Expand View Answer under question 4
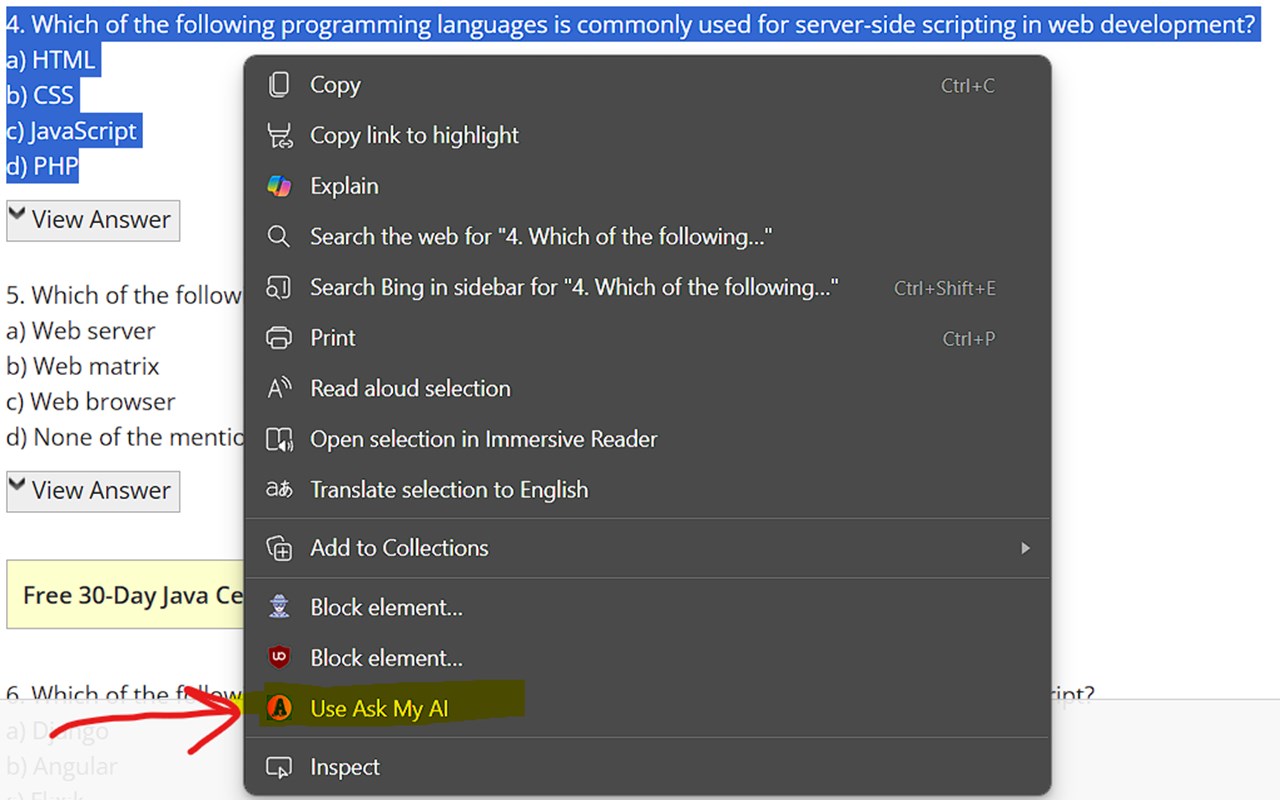This screenshot has height=800, width=1280. pos(93,220)
